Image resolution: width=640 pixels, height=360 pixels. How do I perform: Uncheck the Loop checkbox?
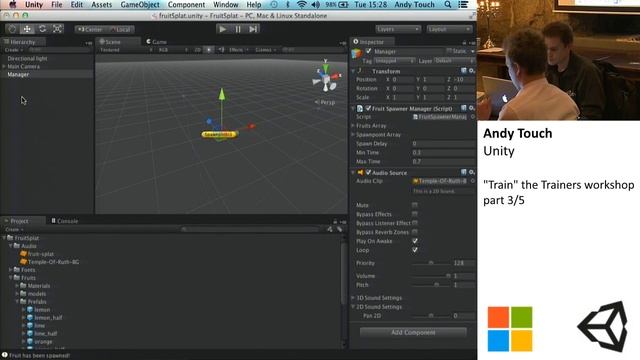pos(415,250)
